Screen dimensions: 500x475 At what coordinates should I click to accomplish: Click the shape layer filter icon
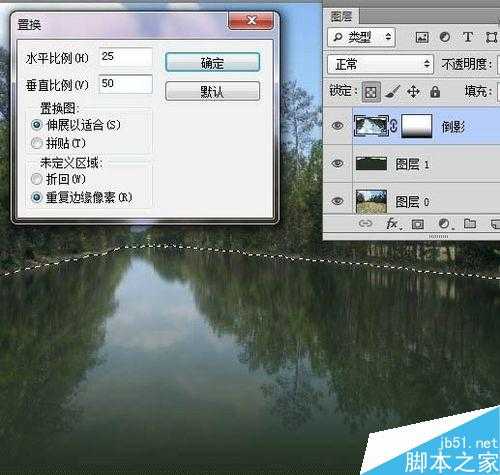(491, 37)
